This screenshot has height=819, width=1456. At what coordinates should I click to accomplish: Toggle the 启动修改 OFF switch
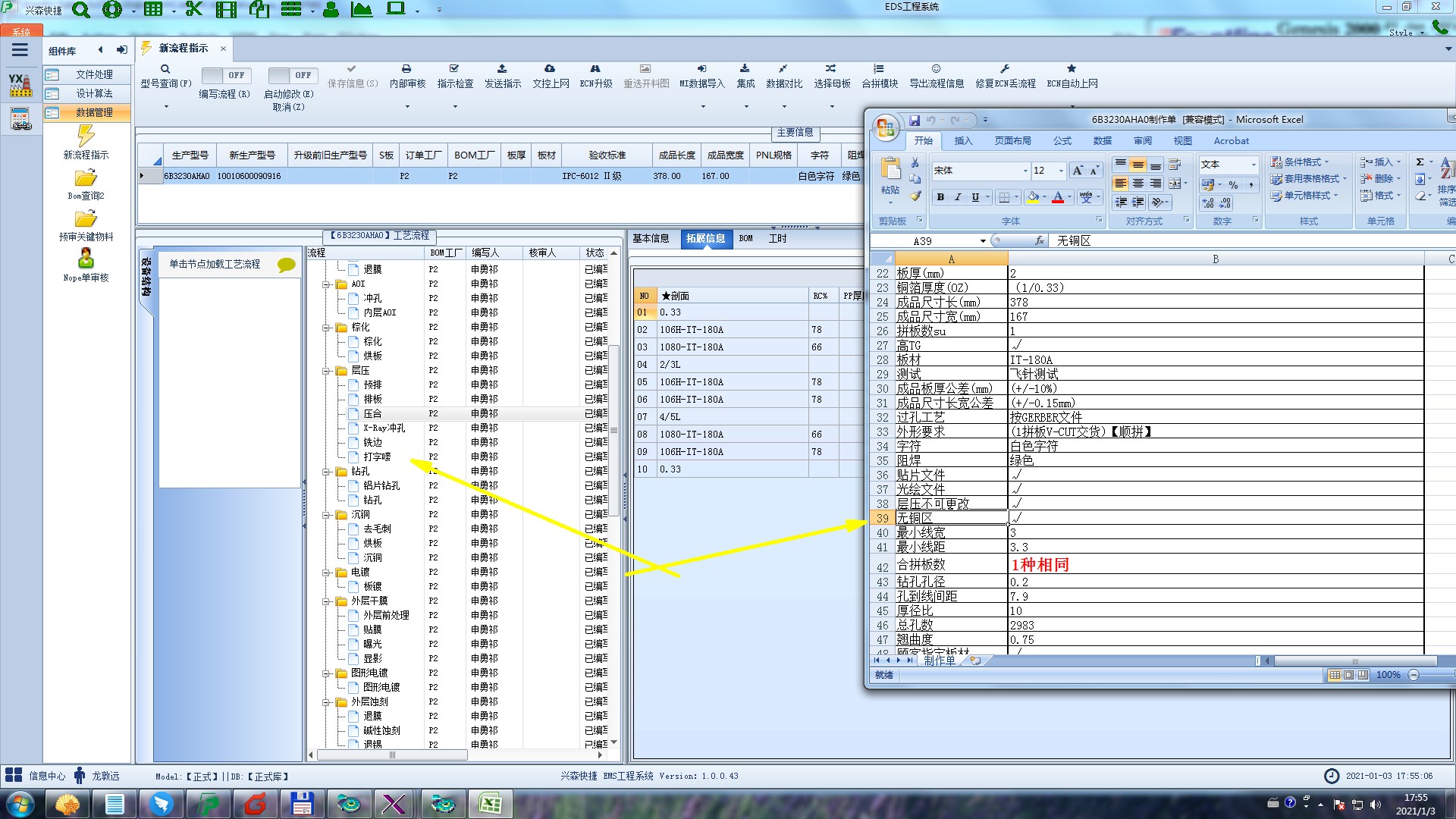click(x=293, y=75)
